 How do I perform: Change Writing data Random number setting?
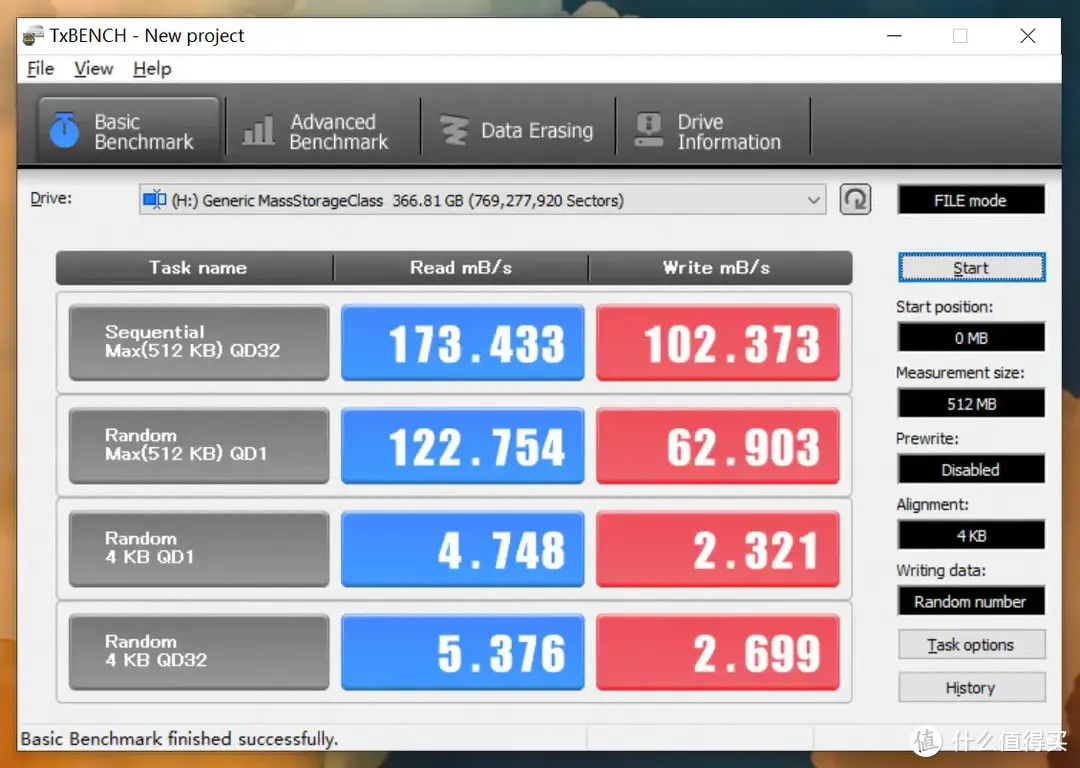[x=971, y=601]
